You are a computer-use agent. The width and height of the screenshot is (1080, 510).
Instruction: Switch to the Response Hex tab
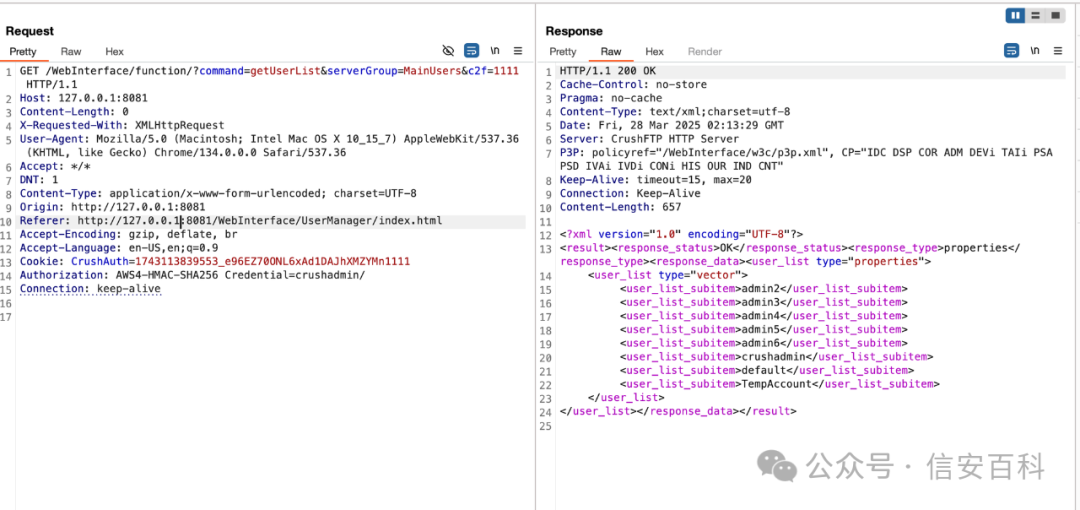point(654,52)
